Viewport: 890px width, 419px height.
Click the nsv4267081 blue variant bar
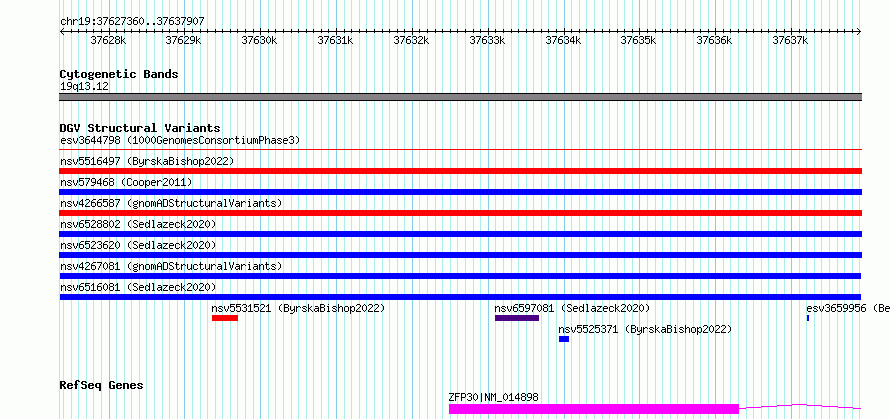(460, 276)
